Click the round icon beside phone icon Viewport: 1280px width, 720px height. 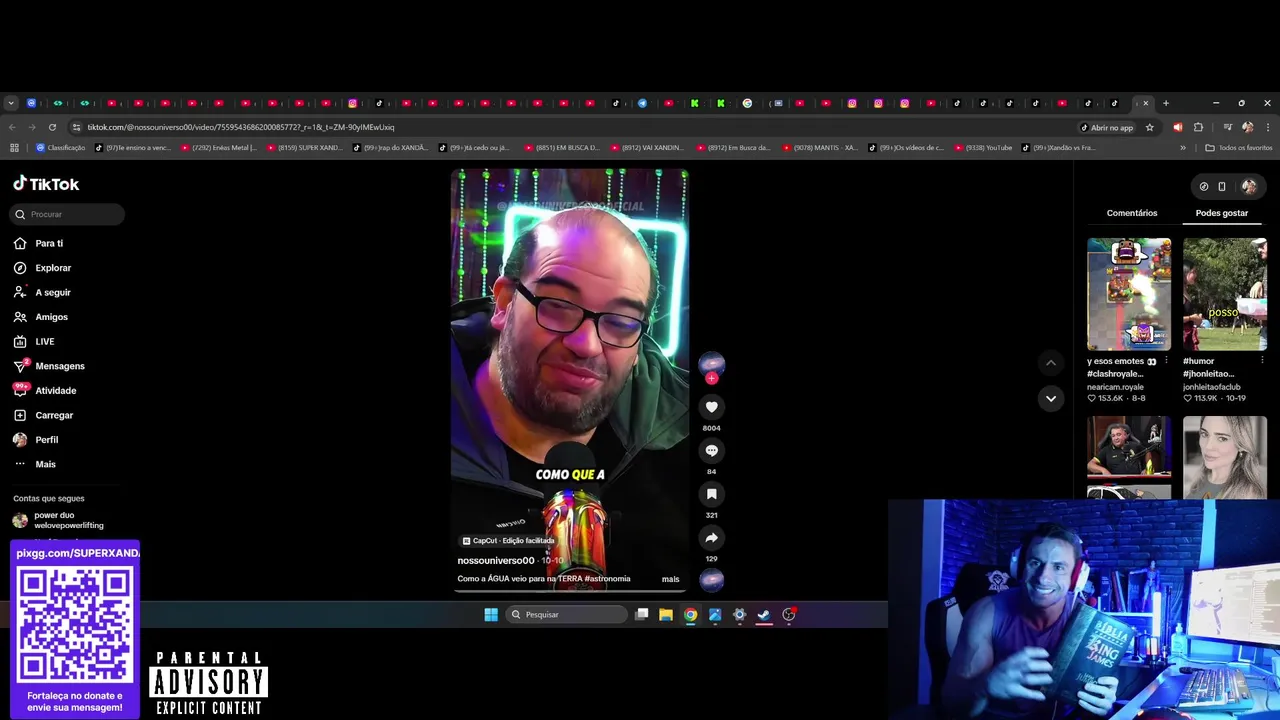pos(1204,186)
